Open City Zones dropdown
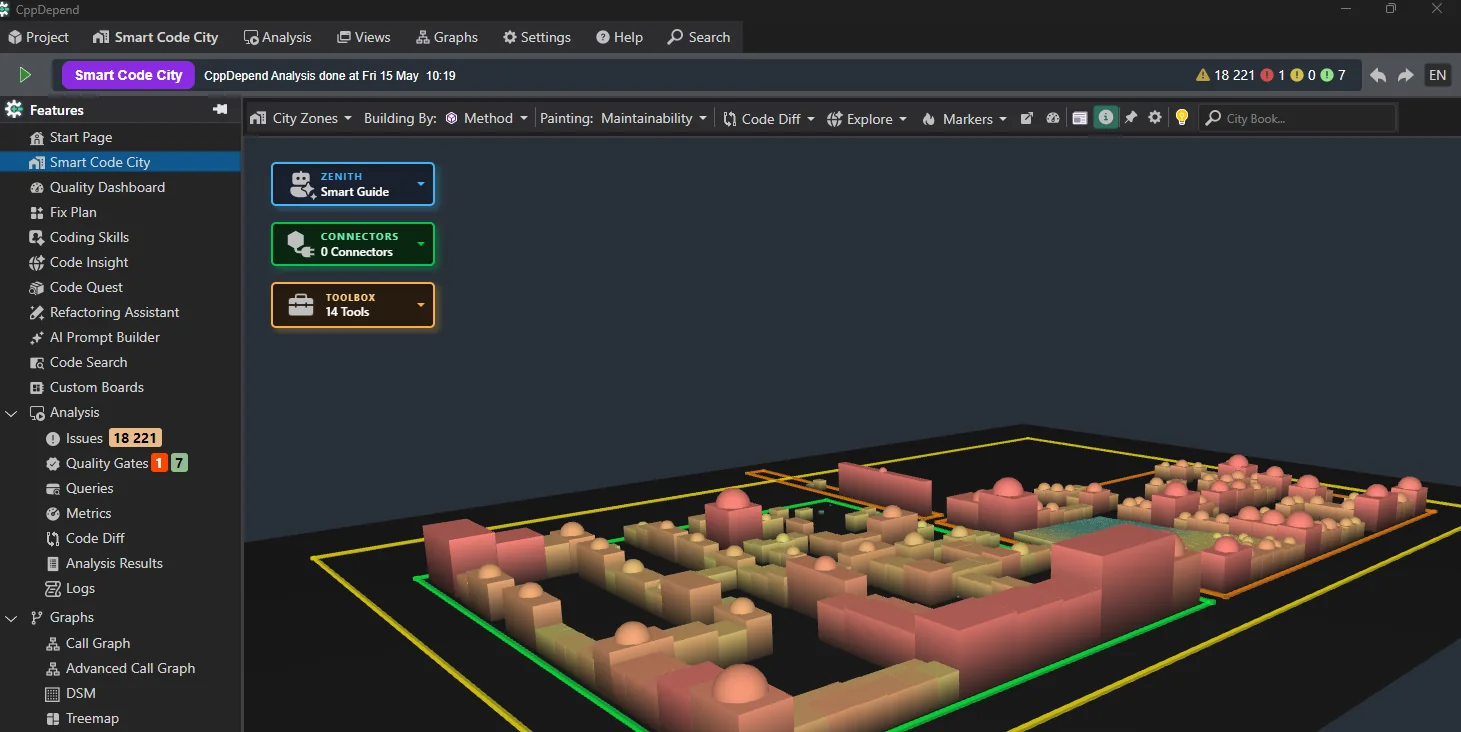This screenshot has width=1461, height=732. (x=301, y=118)
